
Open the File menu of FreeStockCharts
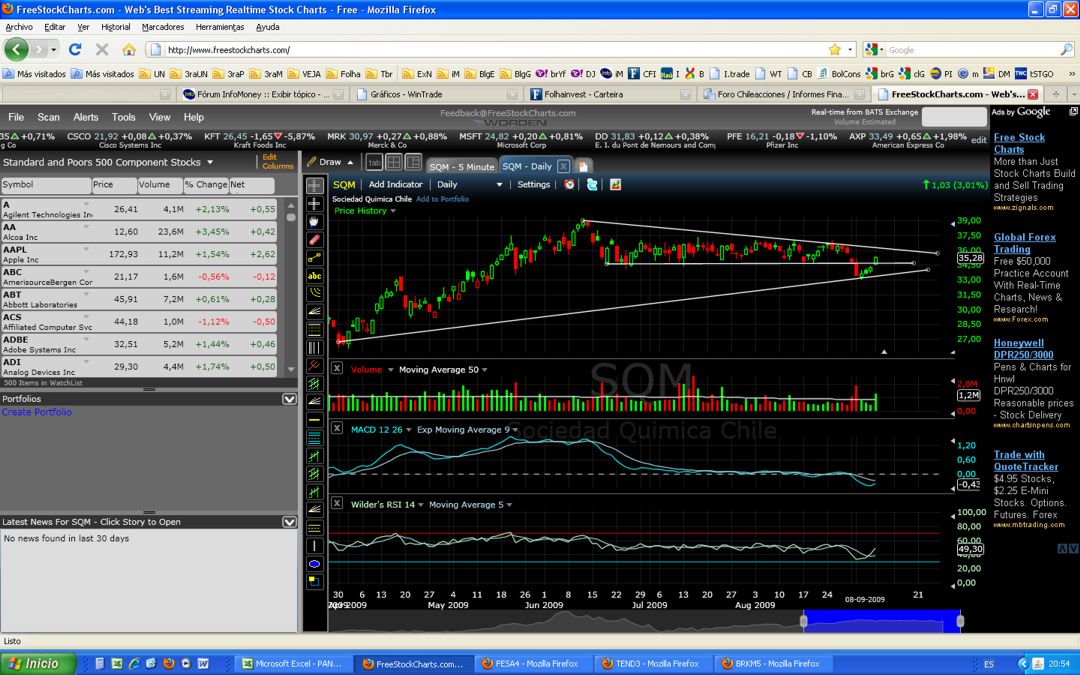(x=16, y=117)
